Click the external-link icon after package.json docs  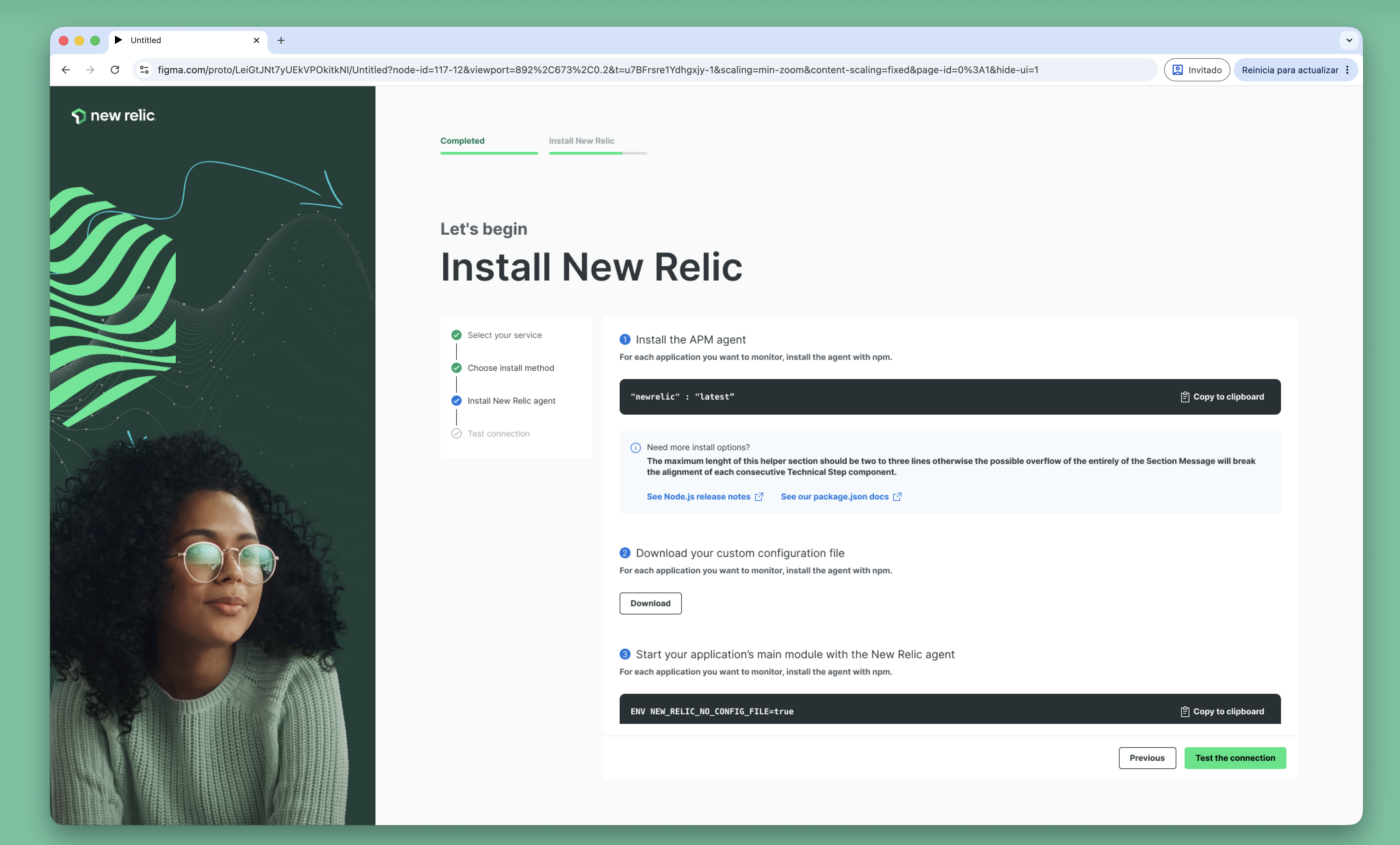(897, 497)
